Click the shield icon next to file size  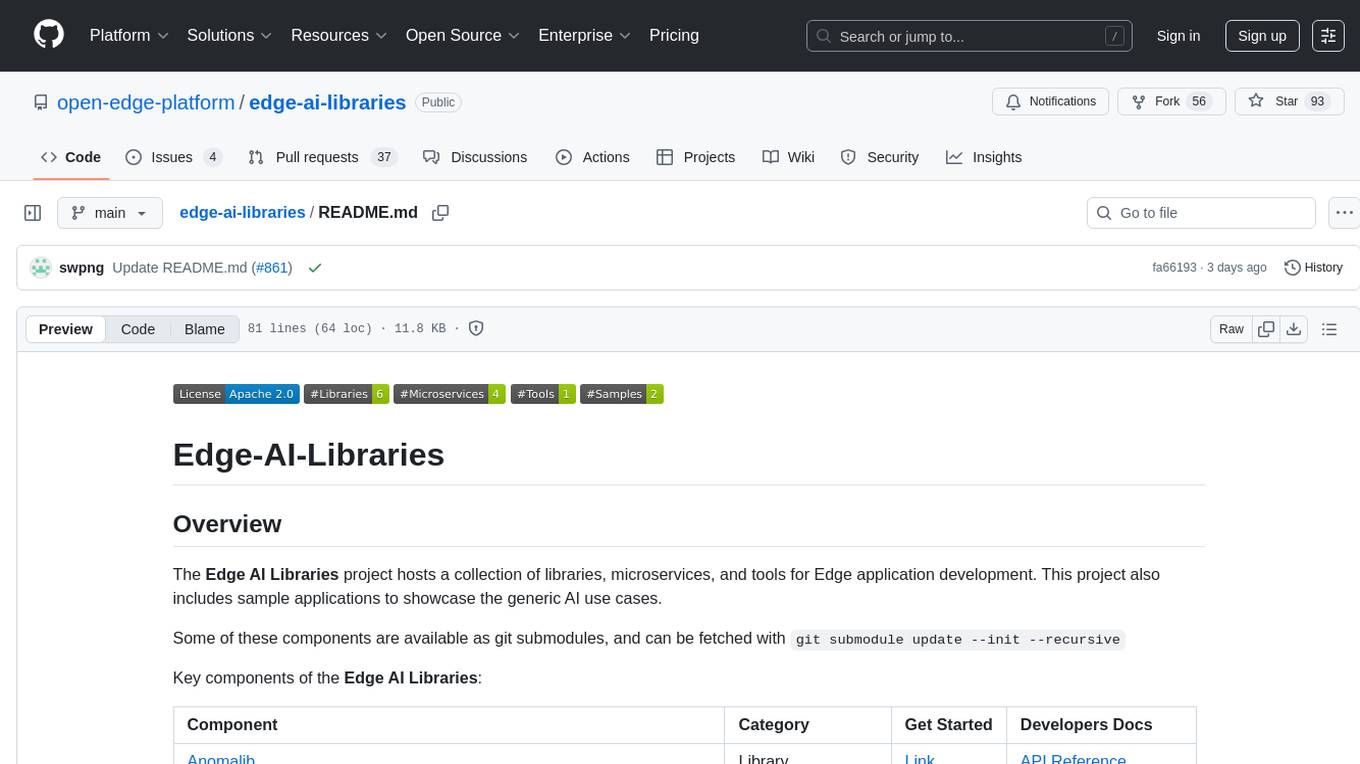[476, 329]
